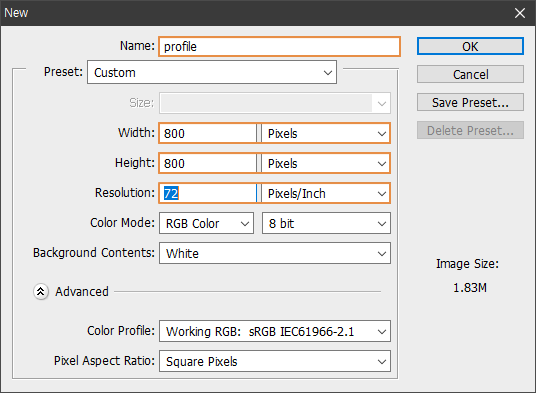Image resolution: width=536 pixels, height=393 pixels.
Task: Click the 1.83M image size value
Action: (470, 288)
